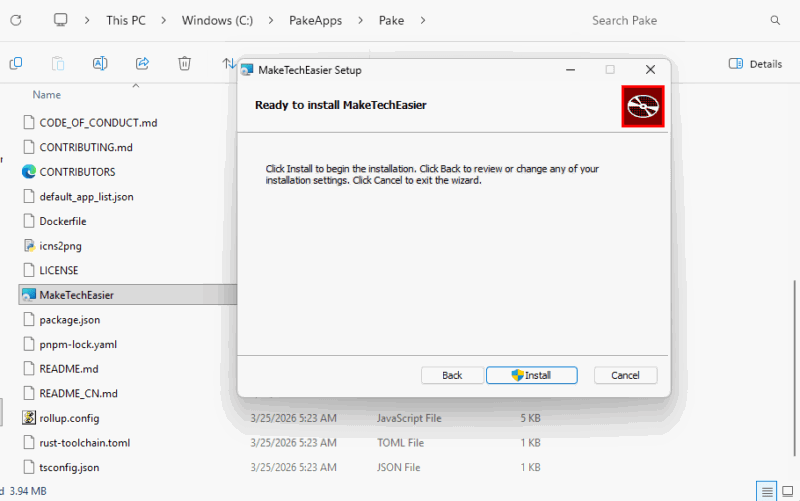This screenshot has width=800, height=501.
Task: Click the Delete trash icon
Action: point(184,63)
